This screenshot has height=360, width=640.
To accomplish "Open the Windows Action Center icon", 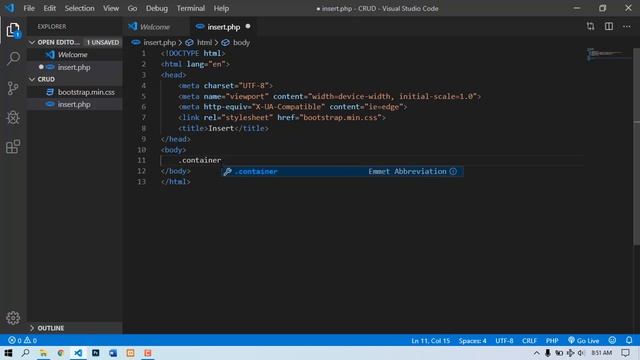I will click(x=625, y=353).
